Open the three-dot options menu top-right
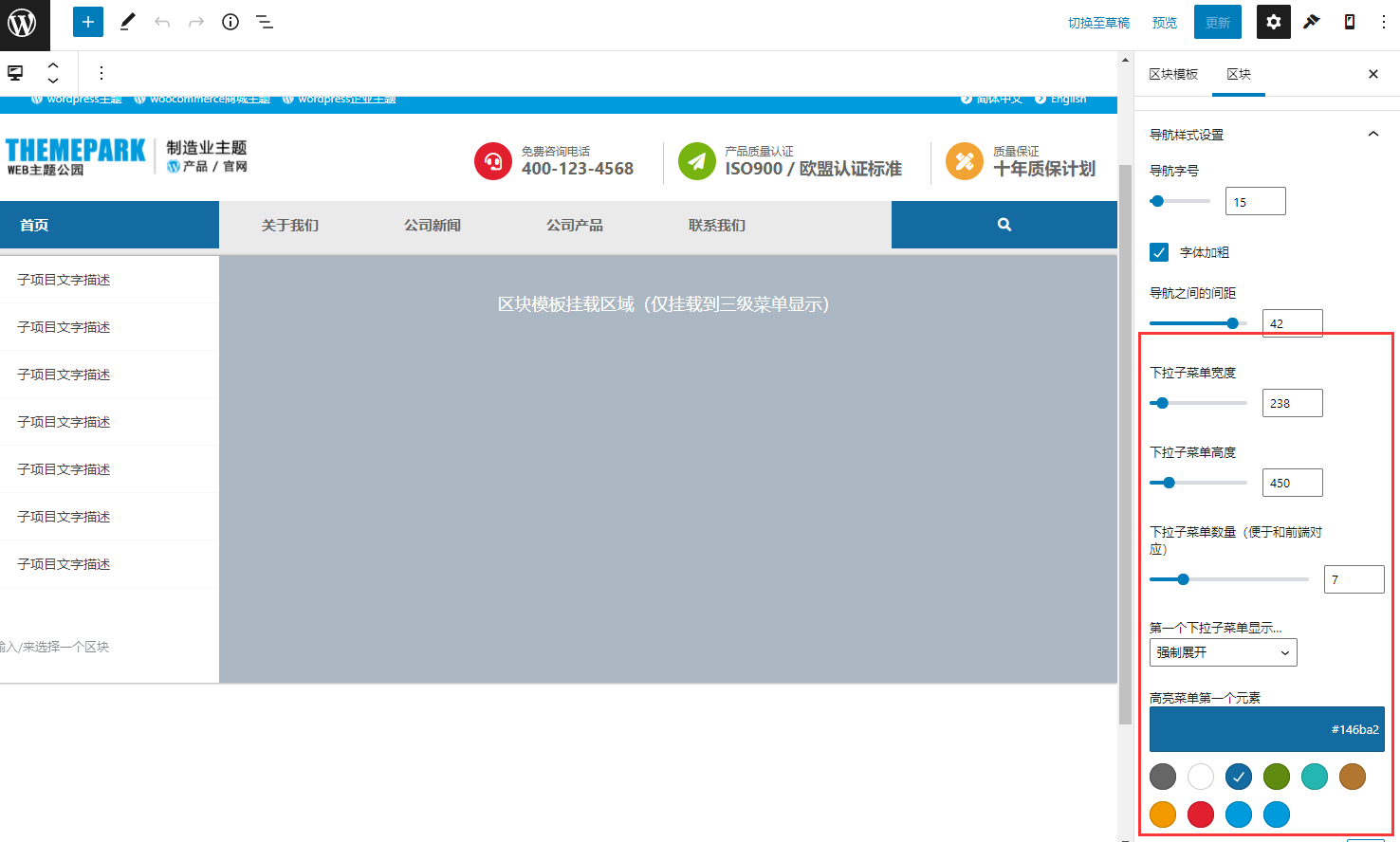1400x842 pixels. 1384,21
